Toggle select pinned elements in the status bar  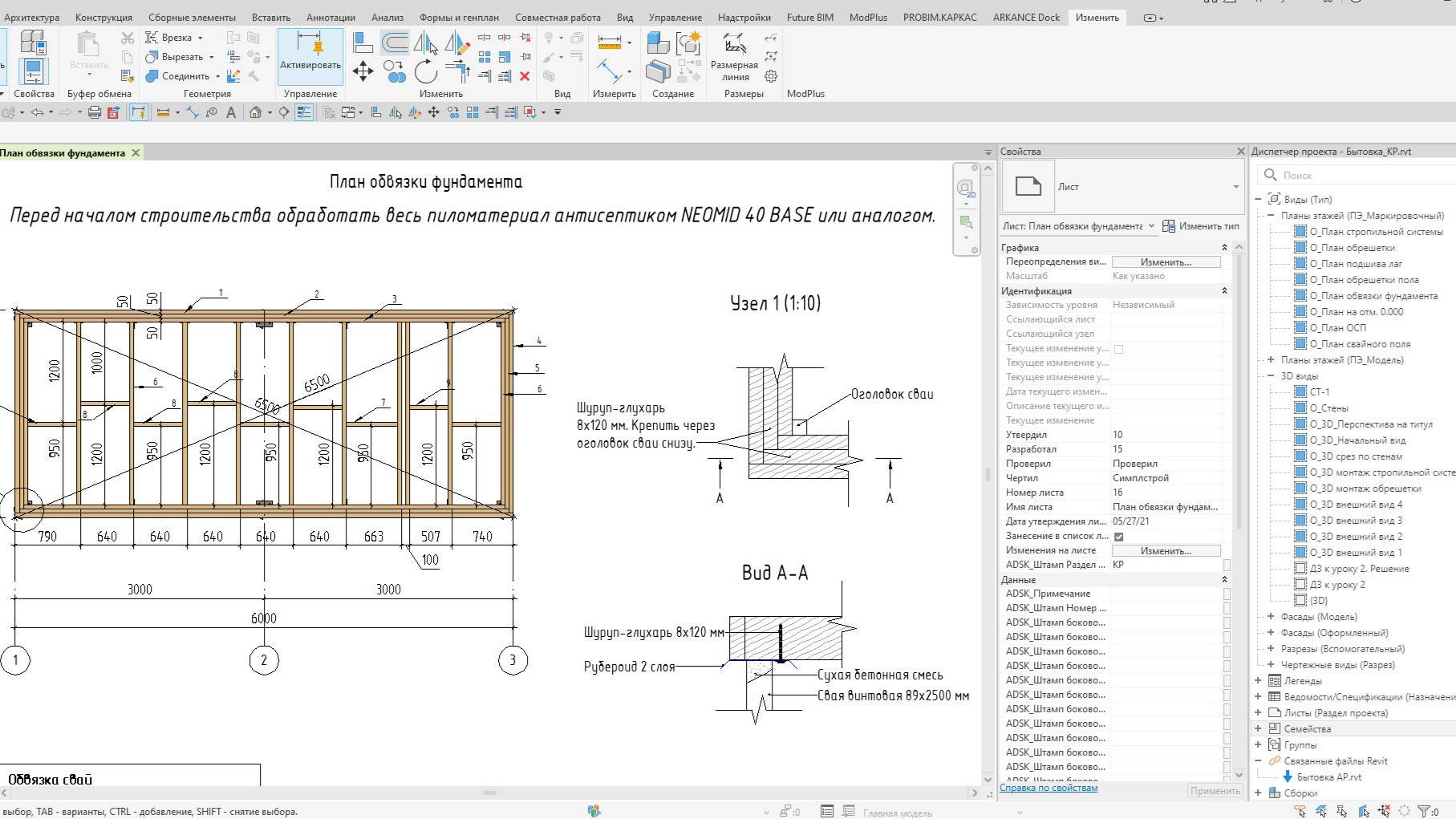[1342, 811]
